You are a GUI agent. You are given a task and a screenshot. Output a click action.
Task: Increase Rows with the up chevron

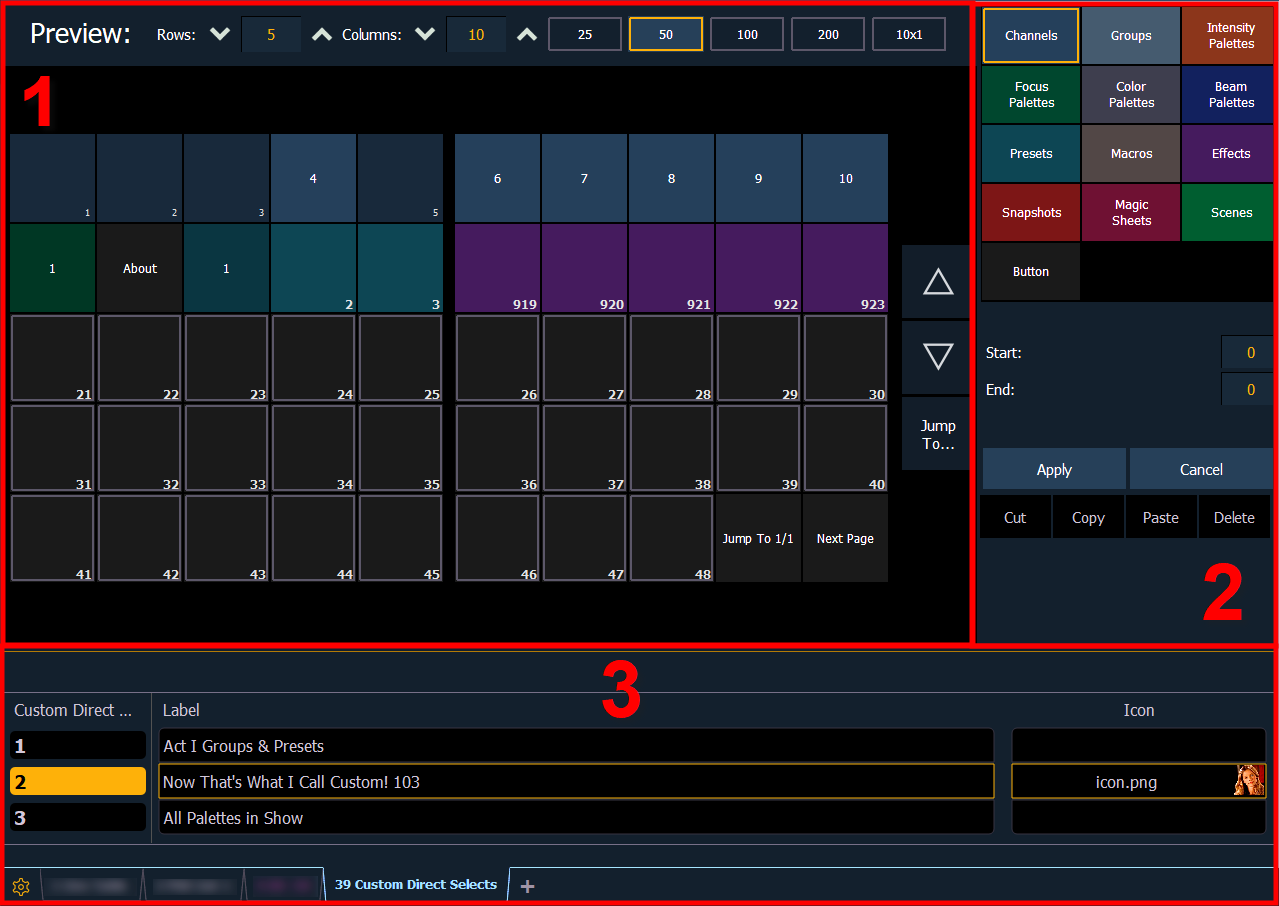321,34
